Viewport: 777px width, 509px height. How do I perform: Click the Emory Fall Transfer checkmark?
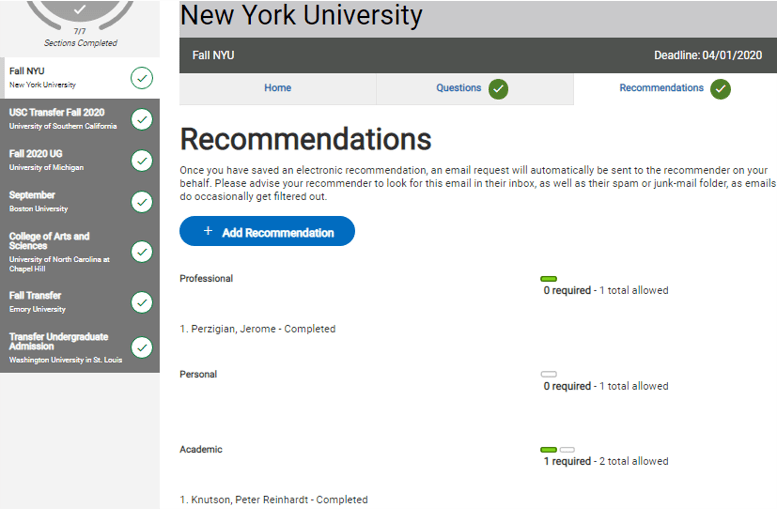142,302
